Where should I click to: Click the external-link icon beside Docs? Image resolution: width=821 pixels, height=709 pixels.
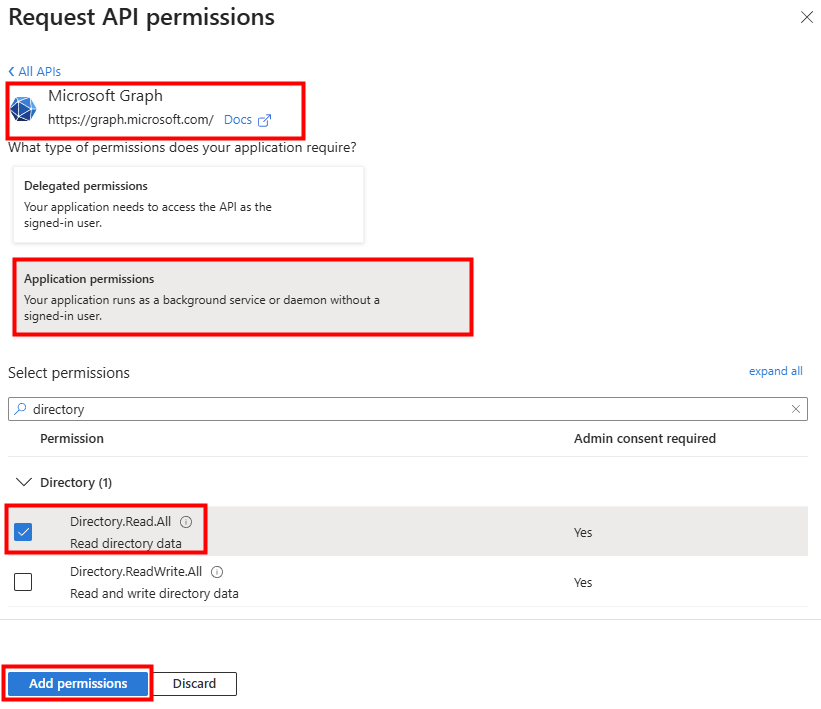pyautogui.click(x=265, y=120)
